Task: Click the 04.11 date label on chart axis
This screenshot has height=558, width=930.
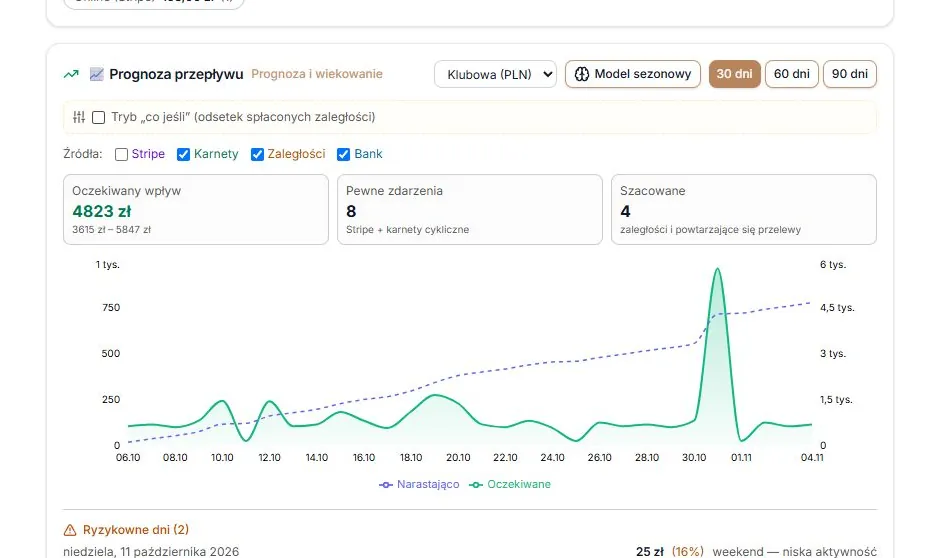Action: tap(812, 458)
